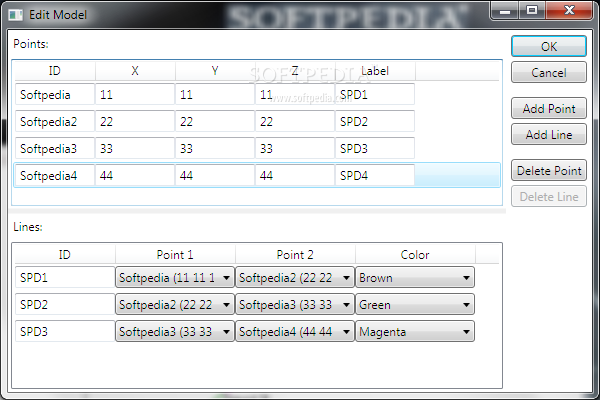Edit the Z value 11 field
Viewport: 600px width, 400px height.
(x=295, y=94)
